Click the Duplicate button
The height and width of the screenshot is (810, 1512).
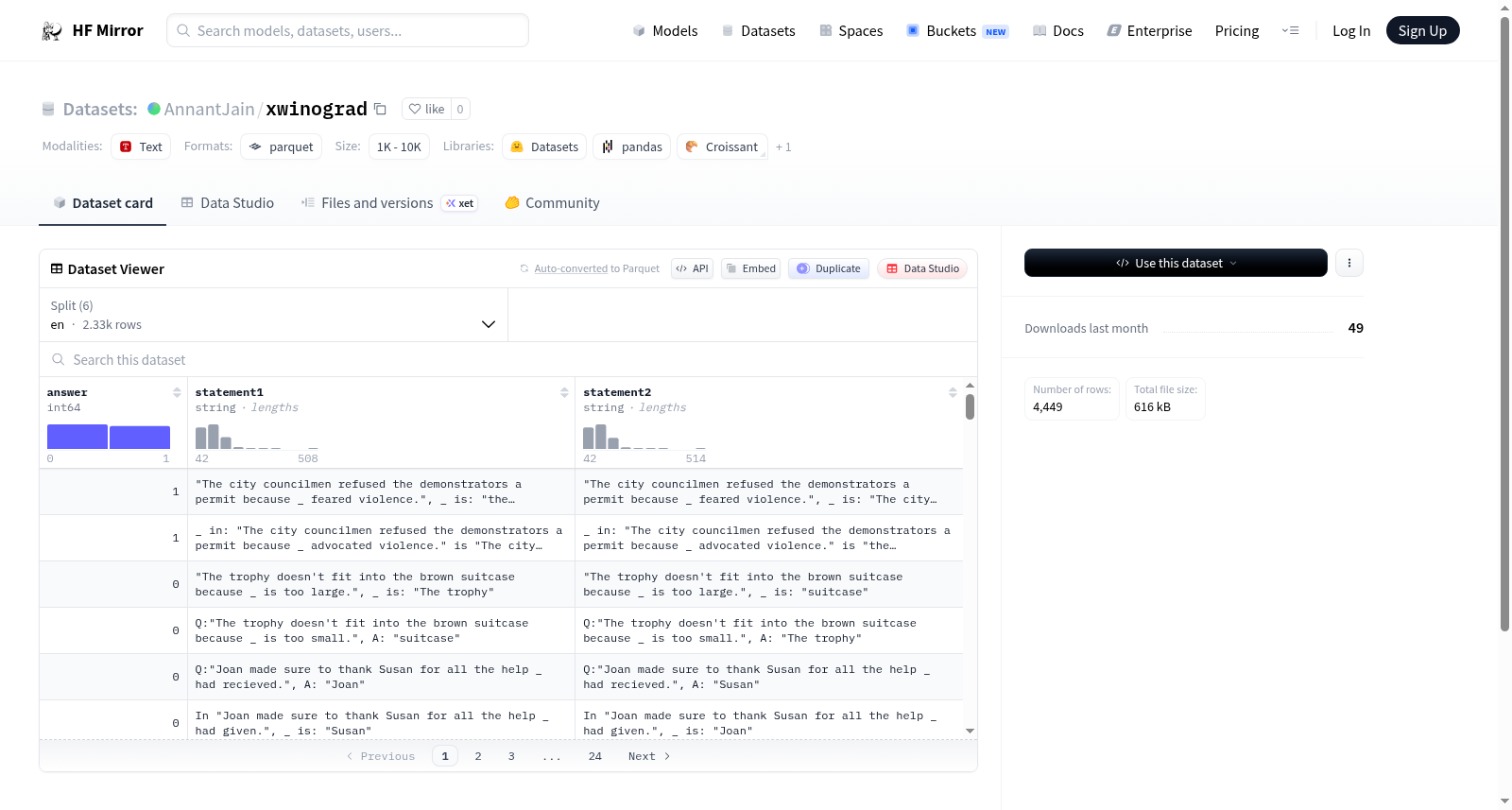point(829,268)
